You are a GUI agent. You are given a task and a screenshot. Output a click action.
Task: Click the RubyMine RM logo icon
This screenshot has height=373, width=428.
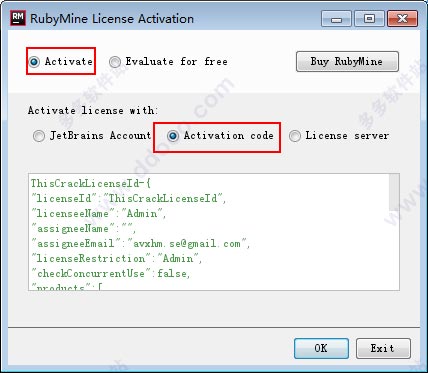pyautogui.click(x=18, y=18)
